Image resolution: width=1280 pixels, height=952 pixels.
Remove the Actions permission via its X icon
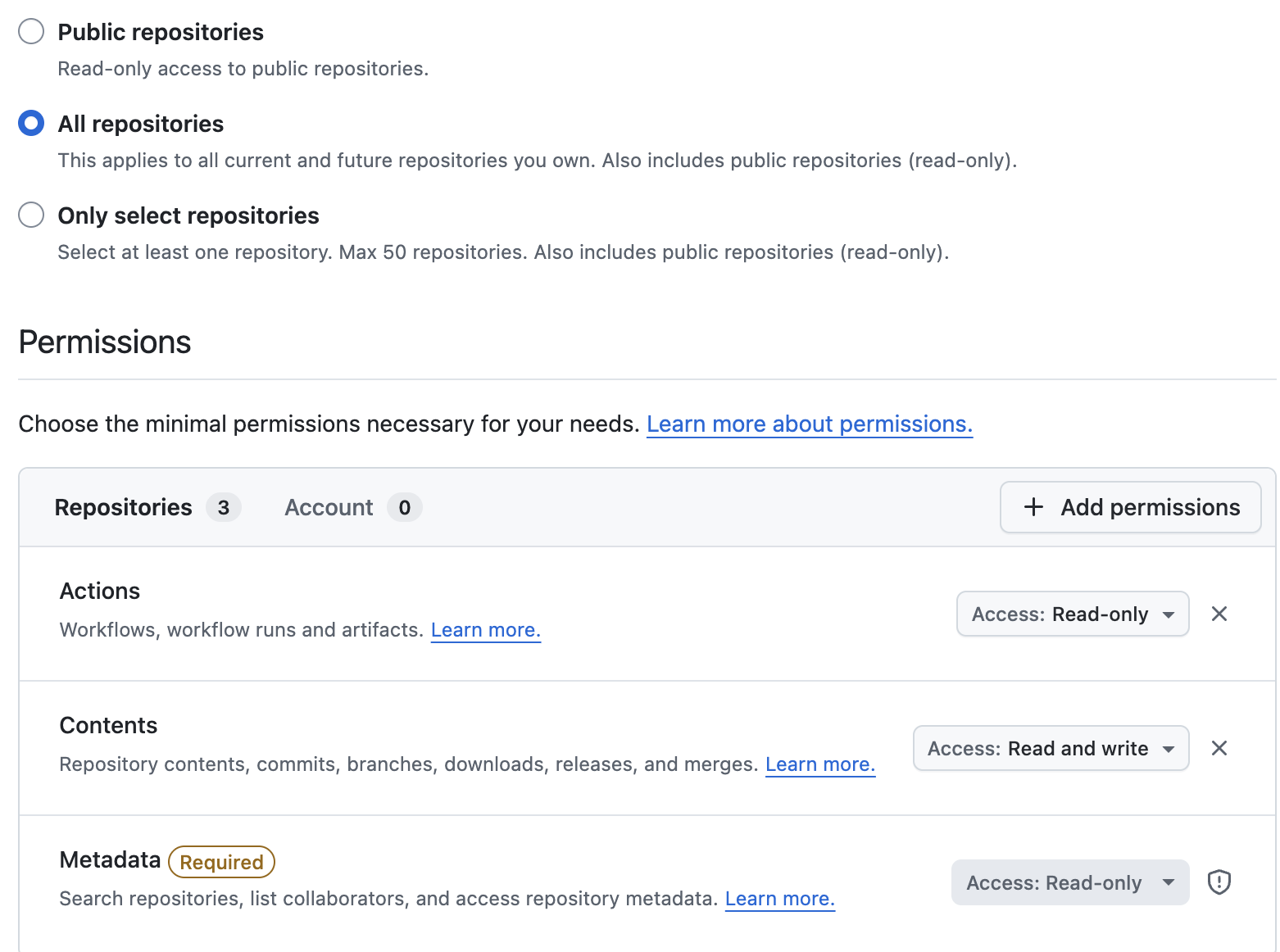coord(1219,614)
